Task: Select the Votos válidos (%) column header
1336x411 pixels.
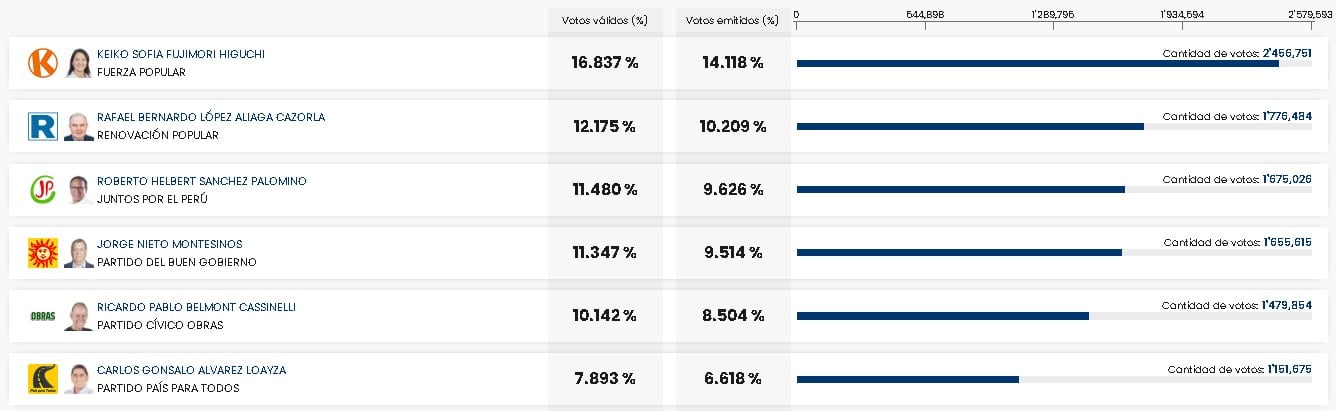Action: pos(604,20)
